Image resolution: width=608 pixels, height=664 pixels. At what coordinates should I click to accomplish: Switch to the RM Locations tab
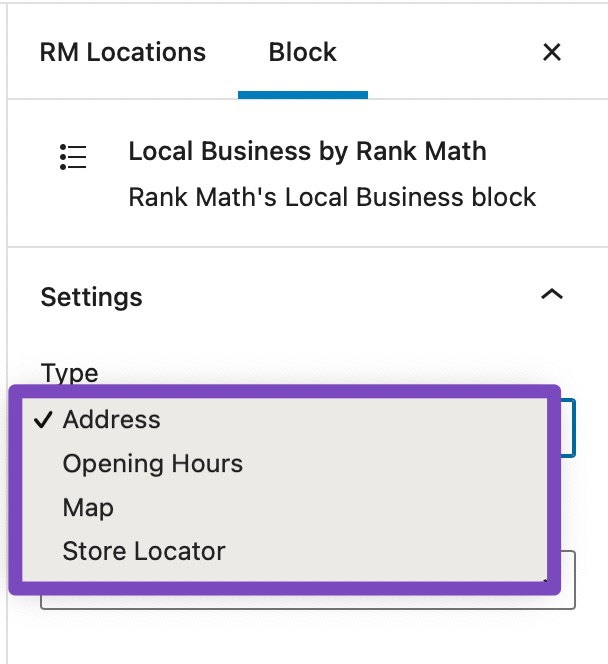123,53
